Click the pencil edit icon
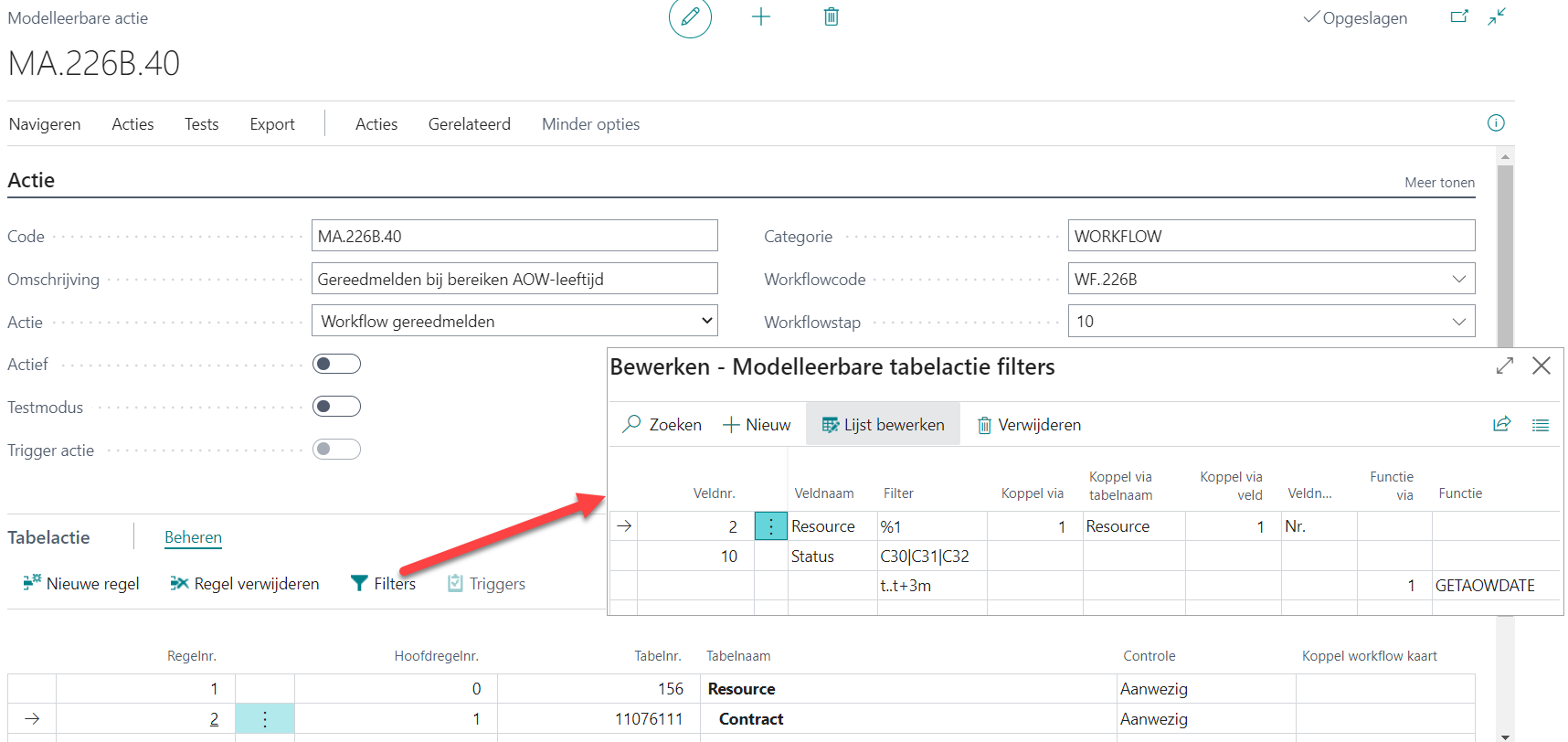Viewport: 1568px width, 742px height. (690, 17)
